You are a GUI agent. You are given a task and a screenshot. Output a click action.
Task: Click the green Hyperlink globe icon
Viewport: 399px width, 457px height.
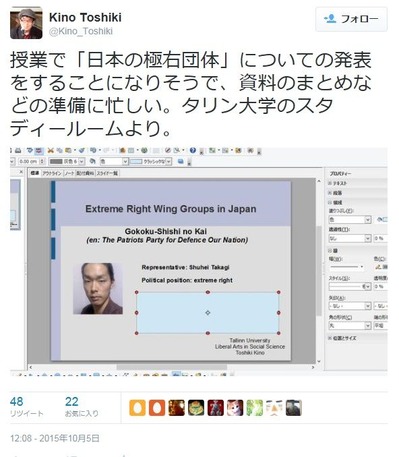click(144, 151)
